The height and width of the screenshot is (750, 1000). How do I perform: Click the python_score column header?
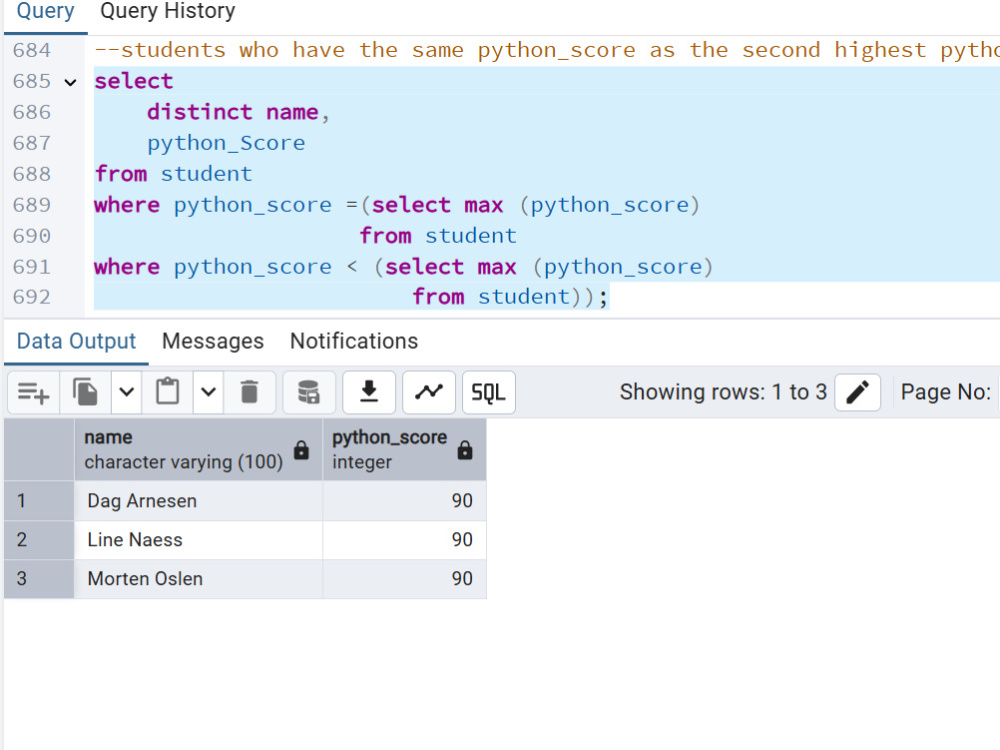tap(404, 450)
